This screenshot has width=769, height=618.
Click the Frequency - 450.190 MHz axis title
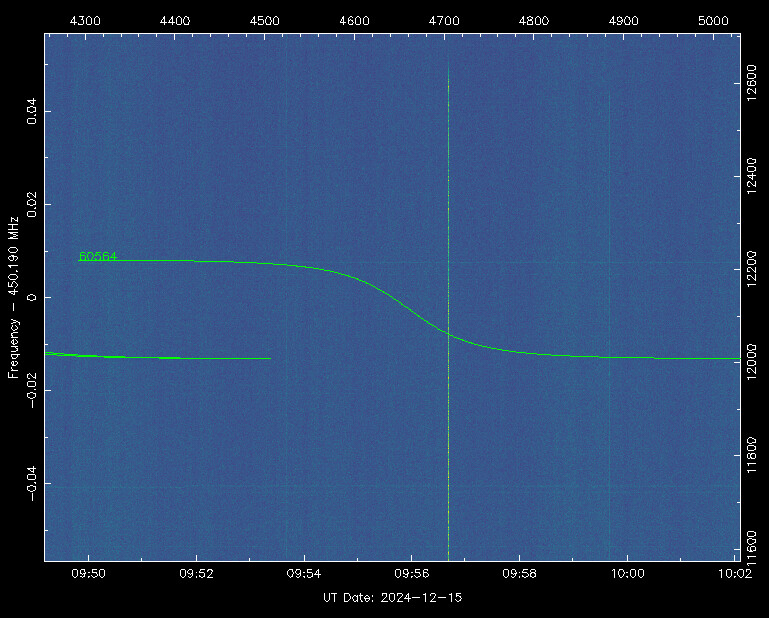pos(13,298)
